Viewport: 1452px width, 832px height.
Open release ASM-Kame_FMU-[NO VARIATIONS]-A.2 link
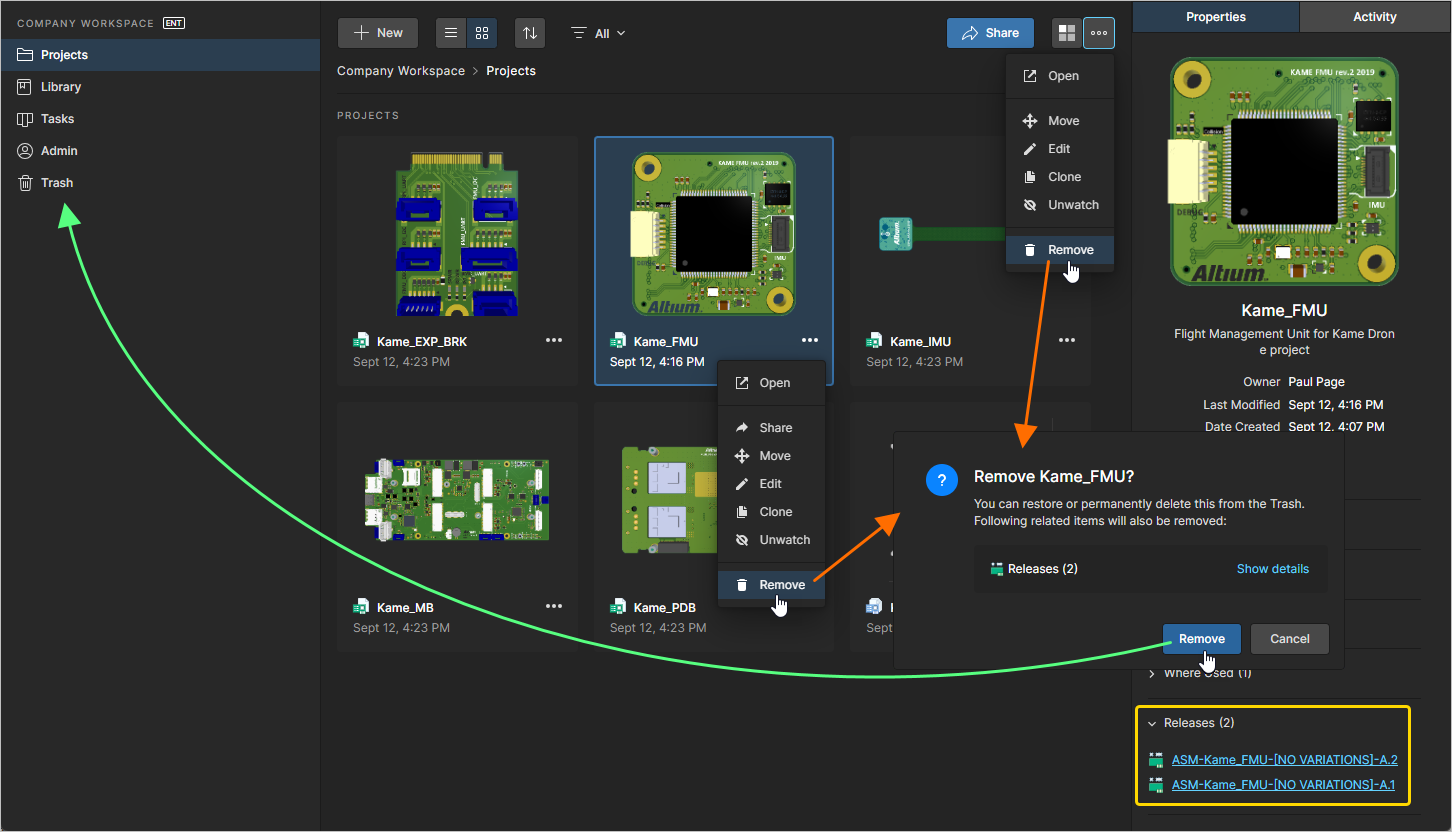[1284, 760]
